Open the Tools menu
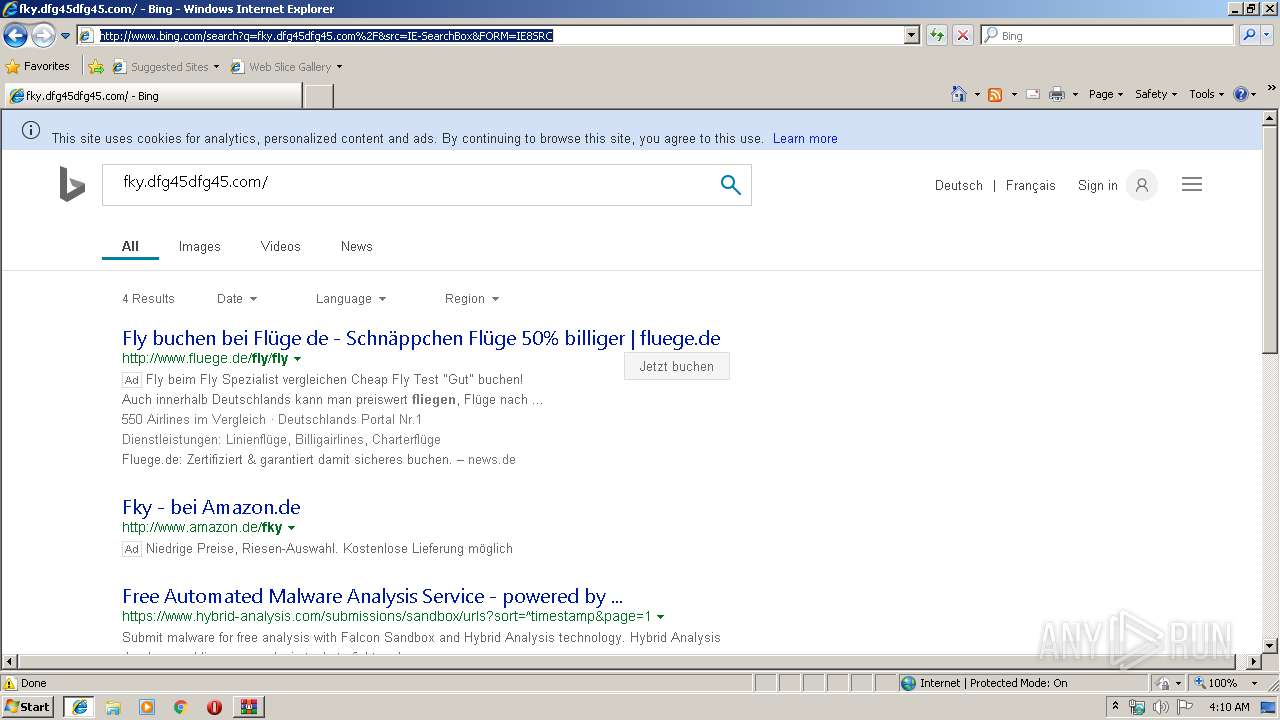The image size is (1280, 720). [1206, 94]
